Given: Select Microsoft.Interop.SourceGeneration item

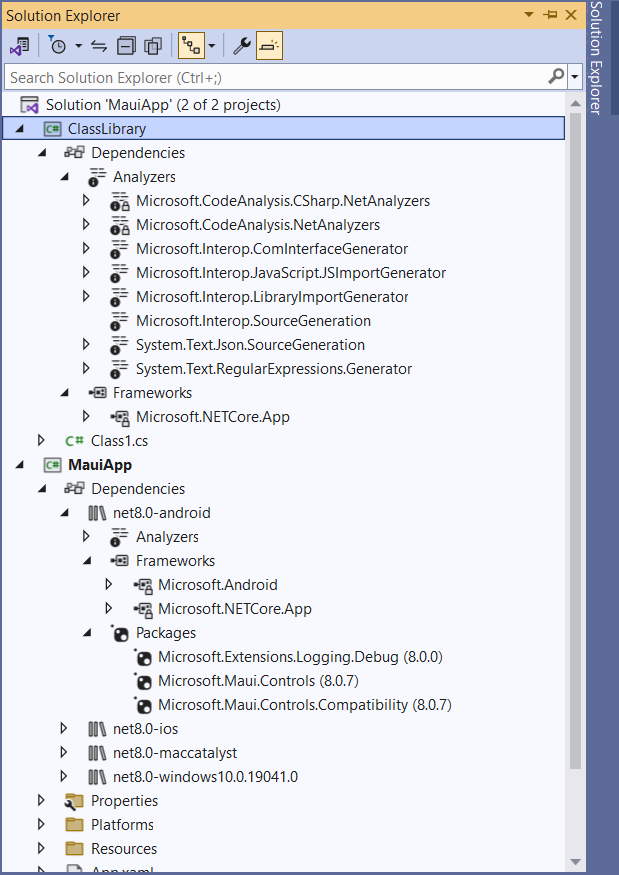Looking at the screenshot, I should pos(253,320).
